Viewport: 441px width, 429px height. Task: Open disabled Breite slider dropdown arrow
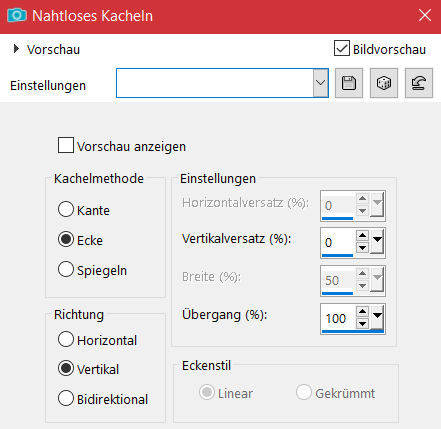click(377, 279)
